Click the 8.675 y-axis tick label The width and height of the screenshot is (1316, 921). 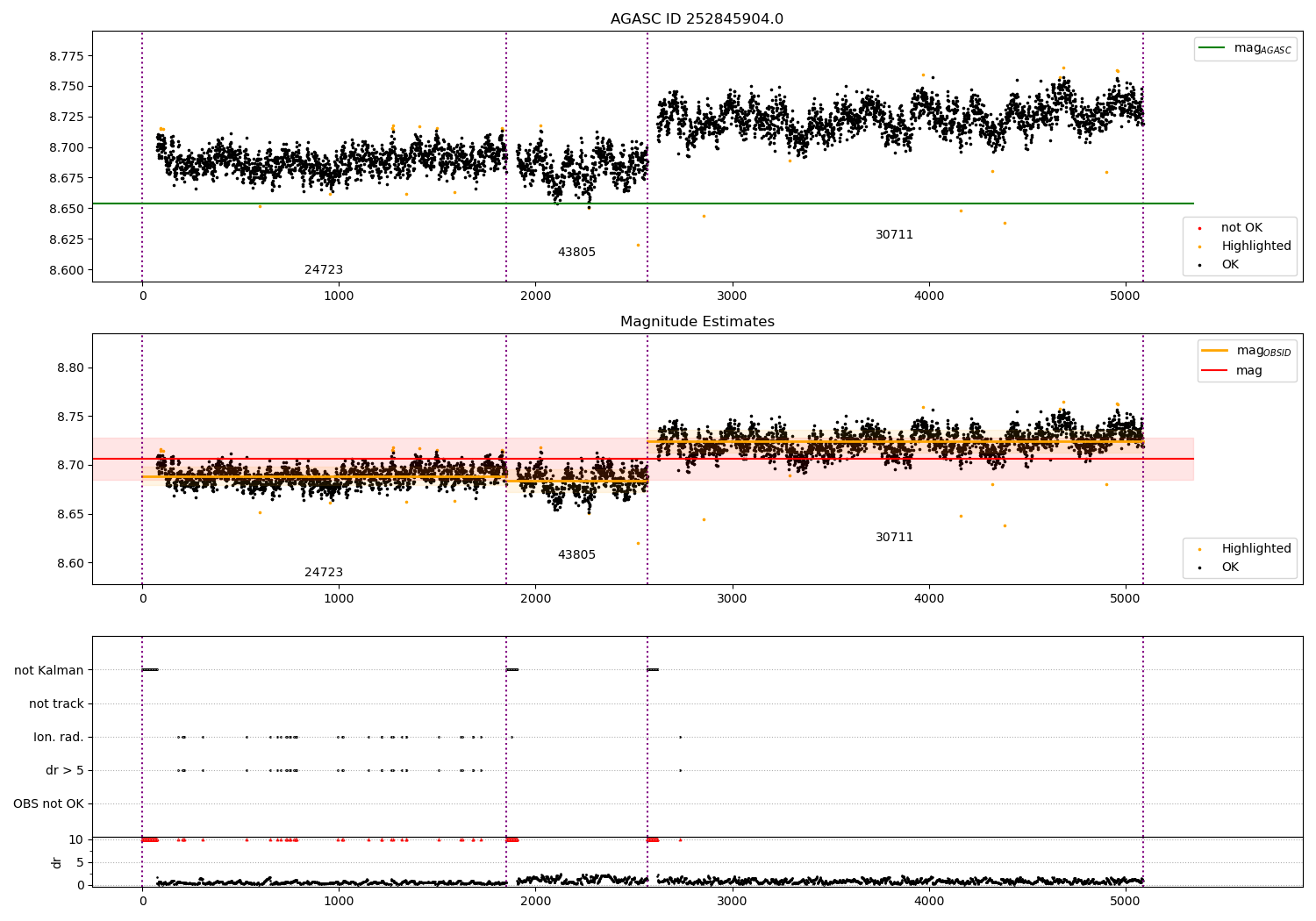click(67, 178)
